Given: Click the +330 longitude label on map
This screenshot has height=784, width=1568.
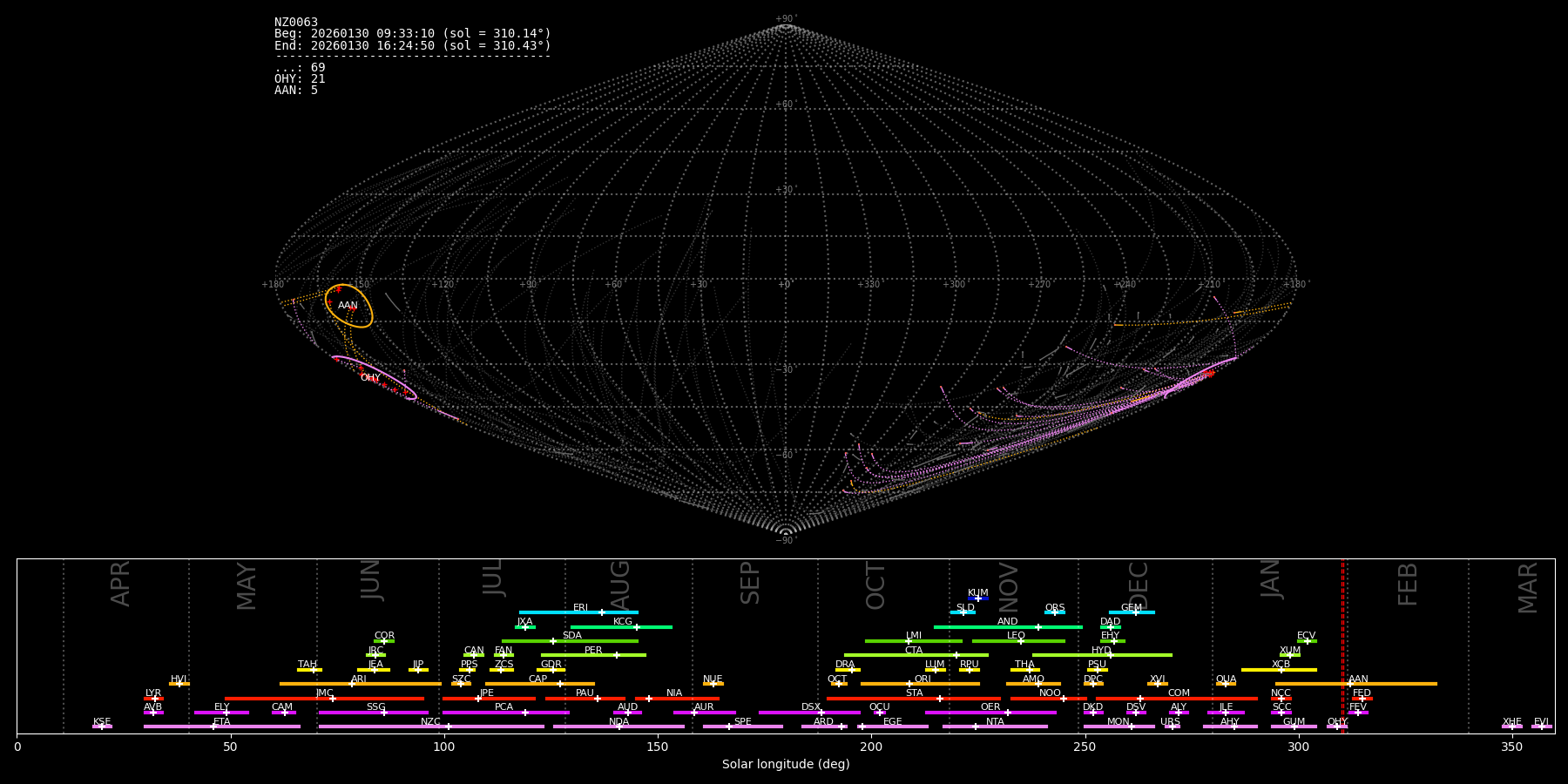Looking at the screenshot, I should coord(868,285).
